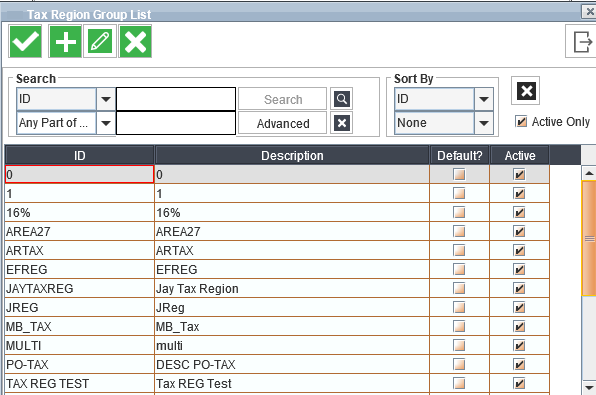
Task: Select the MB_TAX ID cell
Action: 79,326
